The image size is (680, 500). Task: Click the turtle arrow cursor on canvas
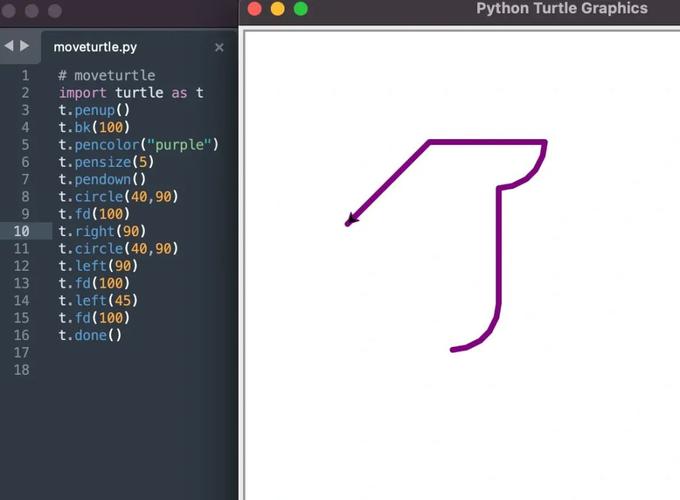pos(352,219)
